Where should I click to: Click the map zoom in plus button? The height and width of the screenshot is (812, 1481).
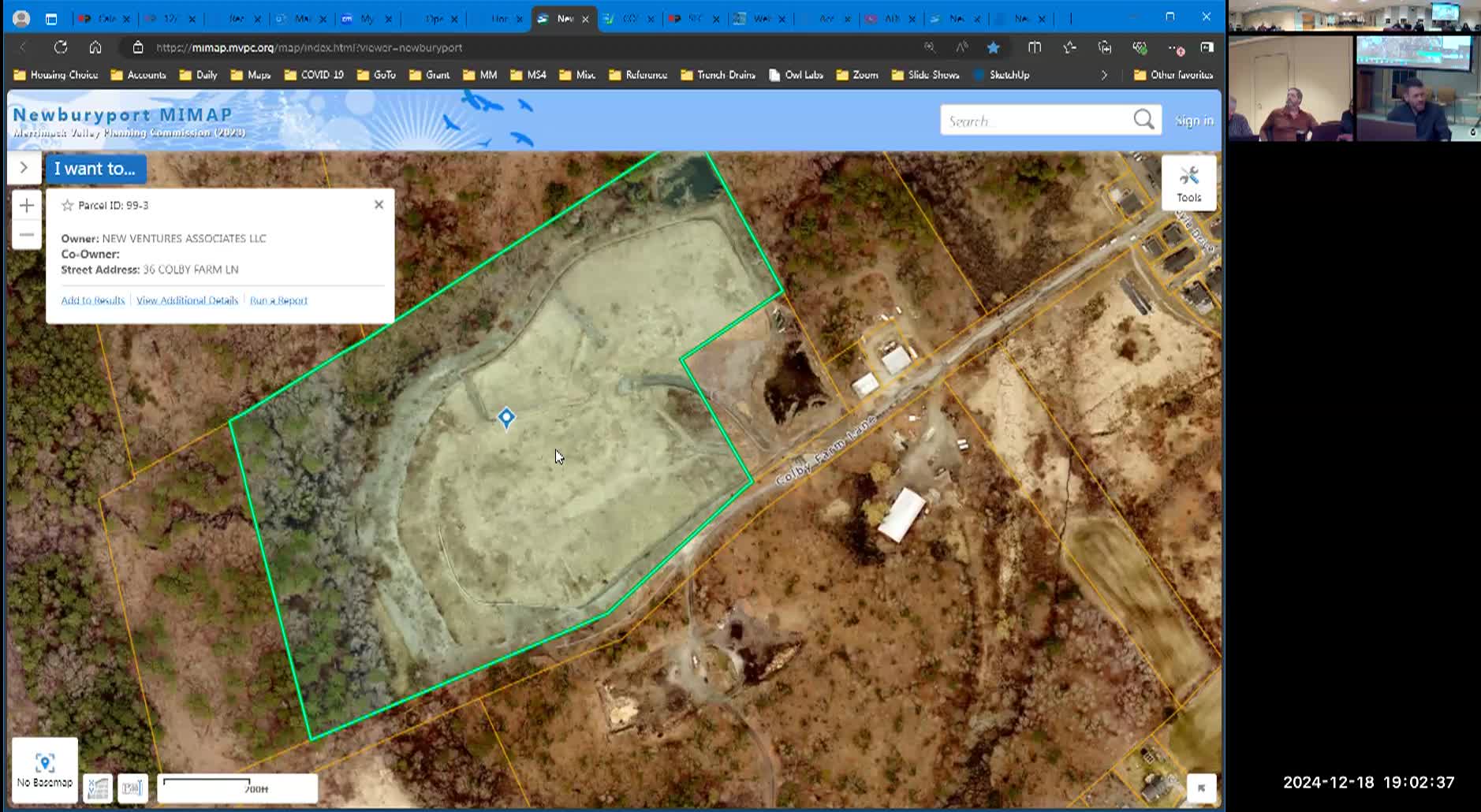tap(26, 206)
